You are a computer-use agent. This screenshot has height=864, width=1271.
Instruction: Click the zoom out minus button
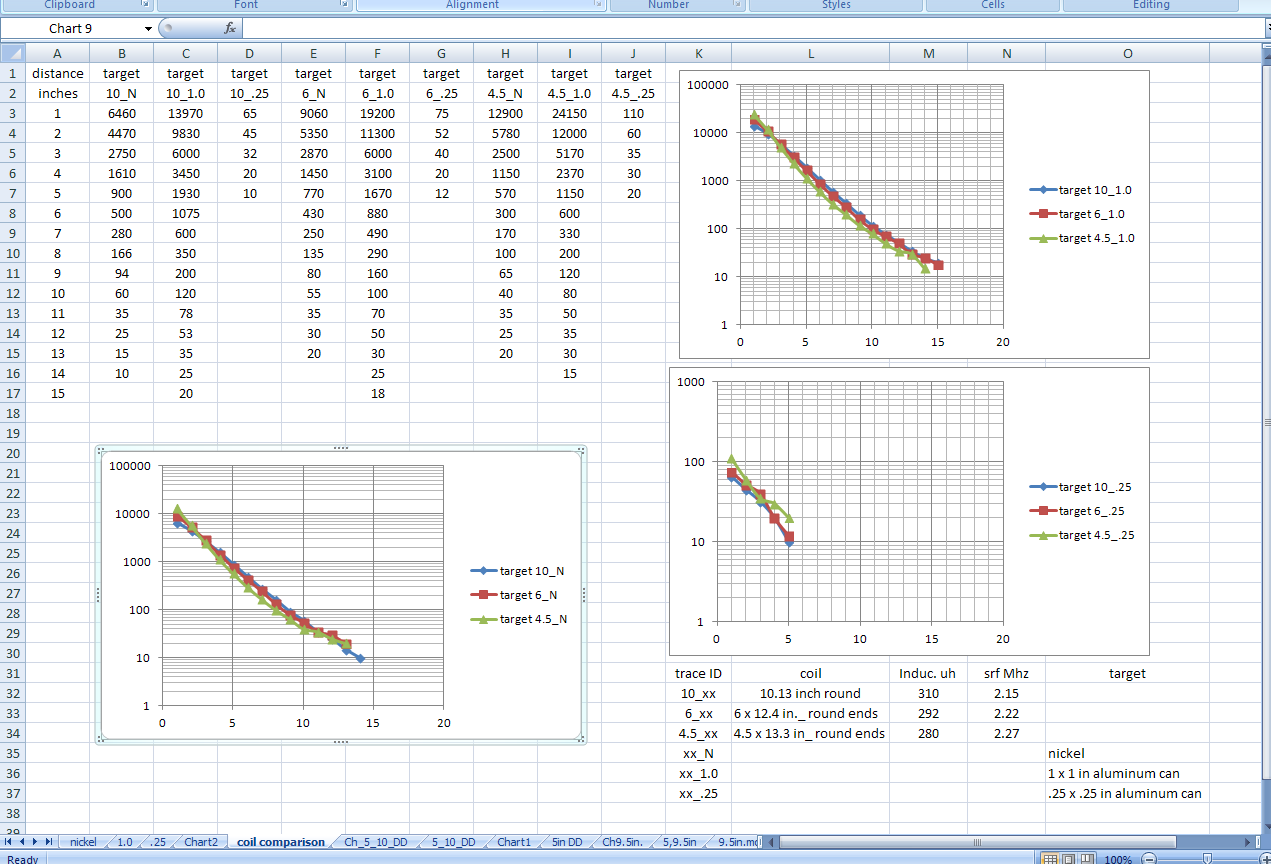1149,859
